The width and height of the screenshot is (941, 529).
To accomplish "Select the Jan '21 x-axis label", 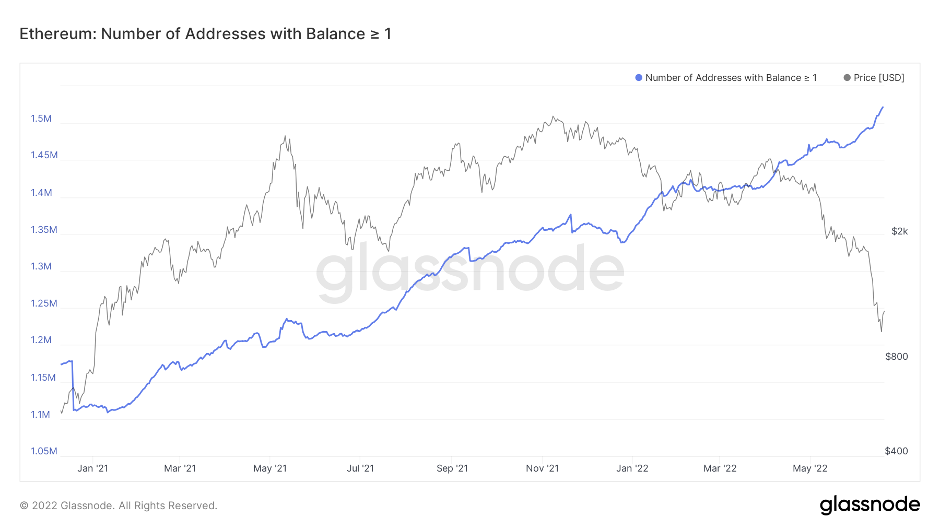I will [x=92, y=467].
